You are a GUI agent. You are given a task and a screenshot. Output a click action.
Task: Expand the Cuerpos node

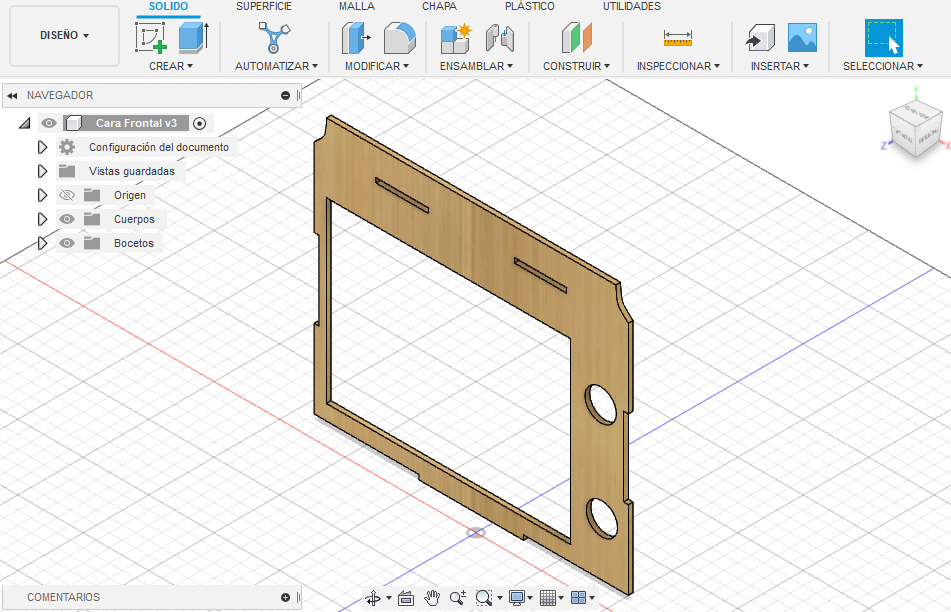point(42,219)
